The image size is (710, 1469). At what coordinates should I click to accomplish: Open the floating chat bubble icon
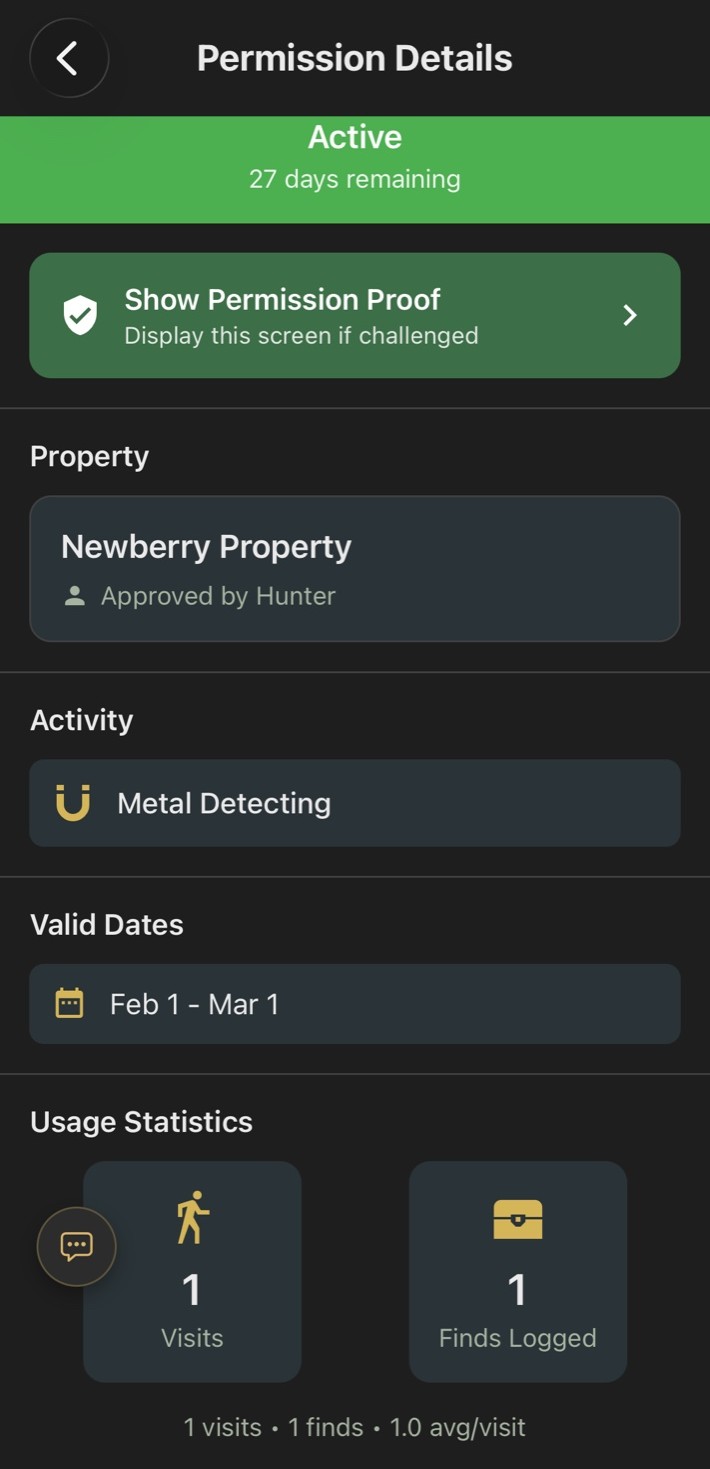pos(77,1246)
